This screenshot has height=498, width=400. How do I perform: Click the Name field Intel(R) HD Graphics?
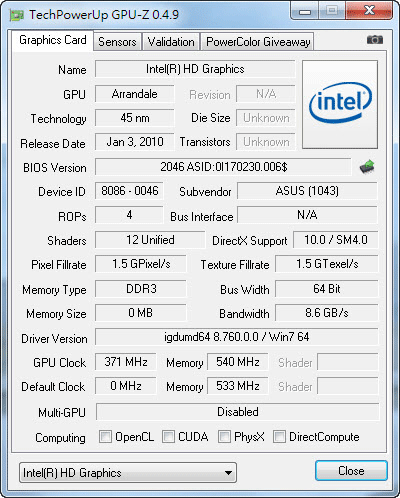coord(195,69)
